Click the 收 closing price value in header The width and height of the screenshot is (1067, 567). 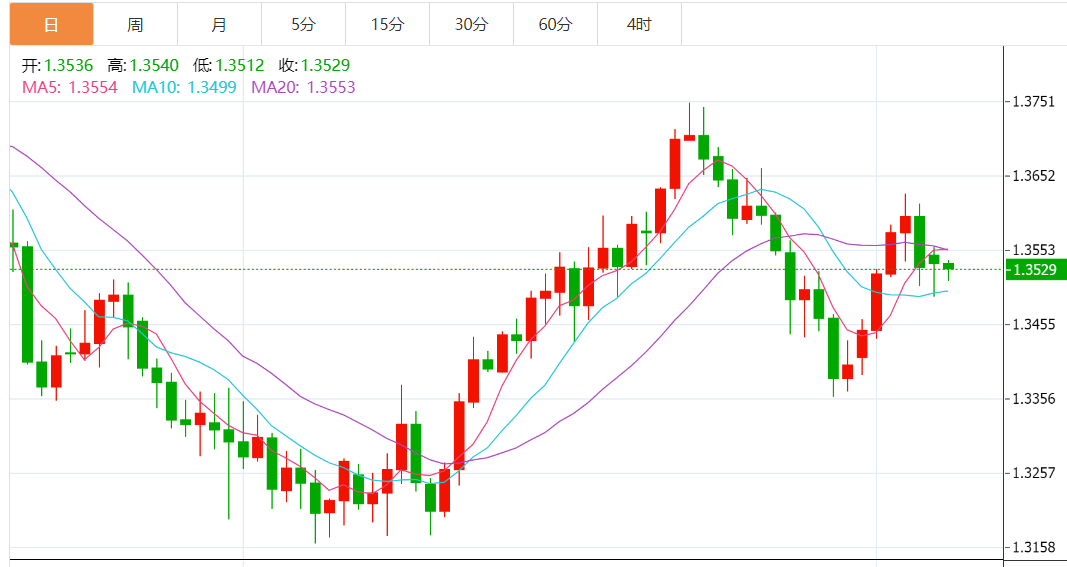point(325,66)
